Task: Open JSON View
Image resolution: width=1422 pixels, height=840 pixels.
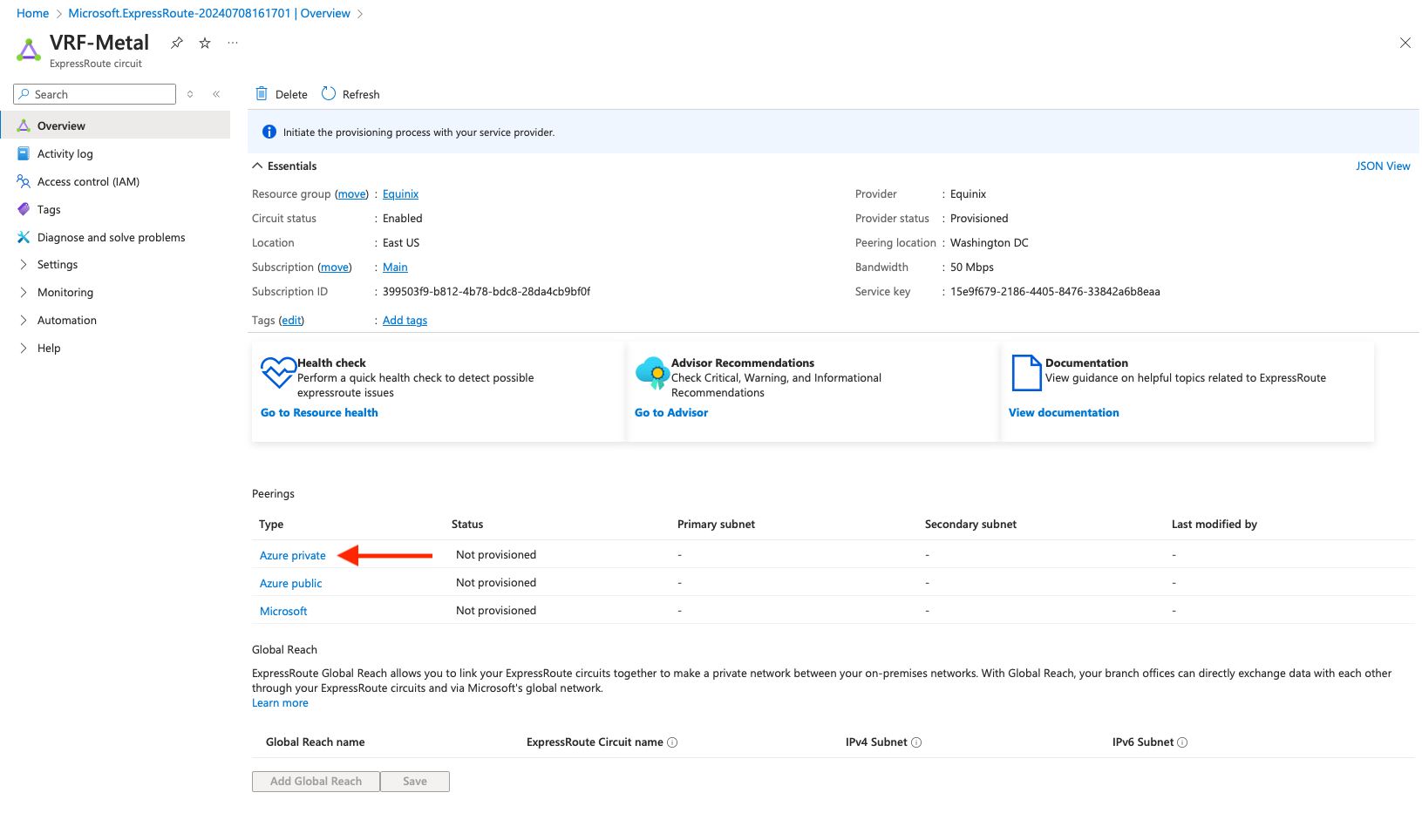Action: click(x=1383, y=166)
